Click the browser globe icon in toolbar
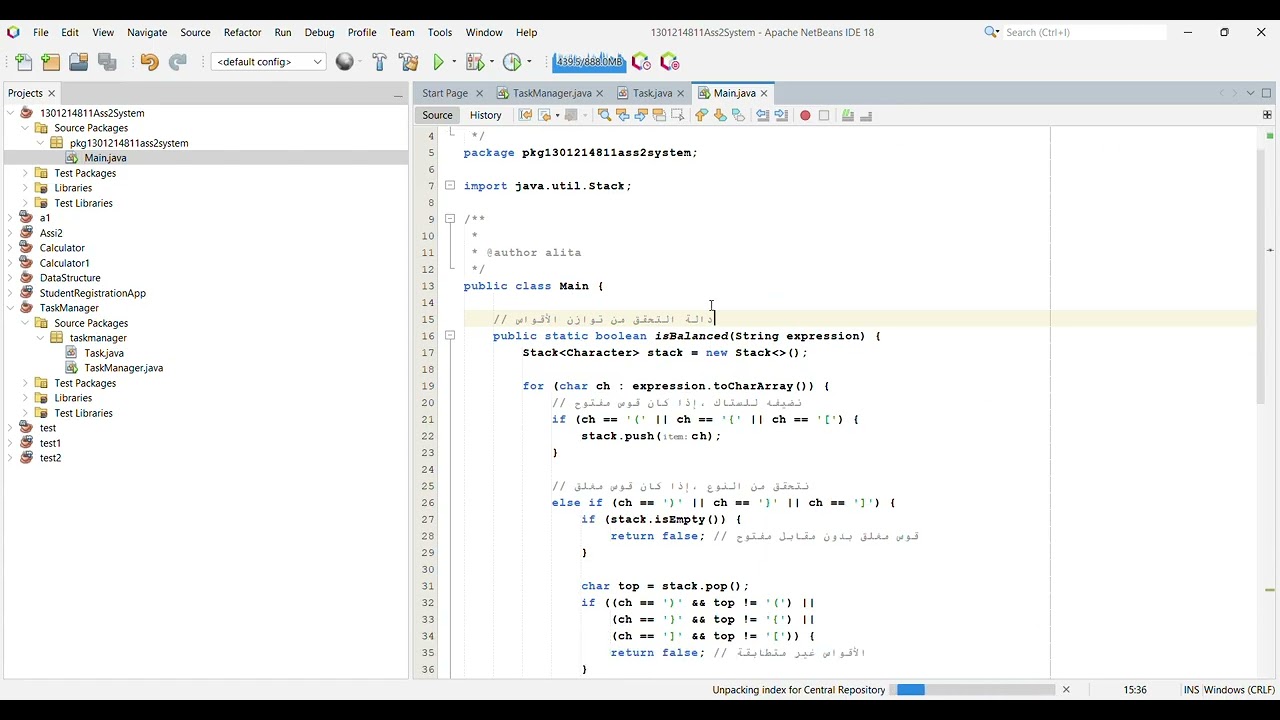Screen dimensions: 1280x720 coord(345,62)
